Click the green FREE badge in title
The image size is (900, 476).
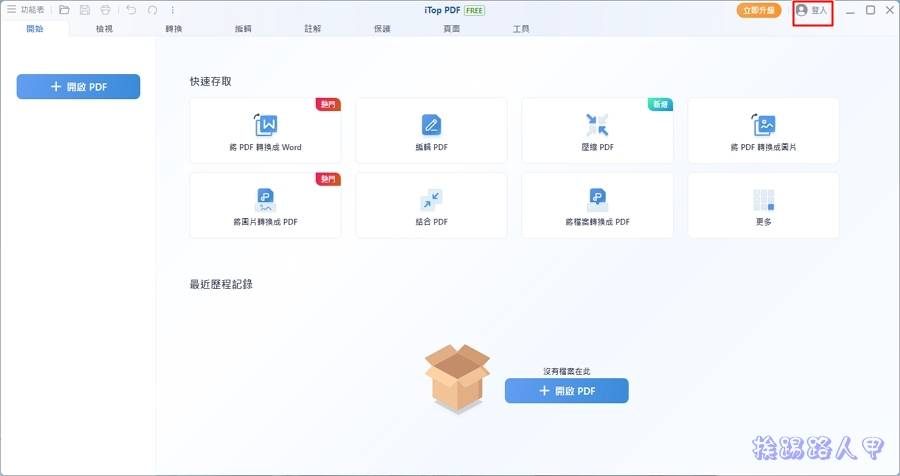tap(474, 11)
